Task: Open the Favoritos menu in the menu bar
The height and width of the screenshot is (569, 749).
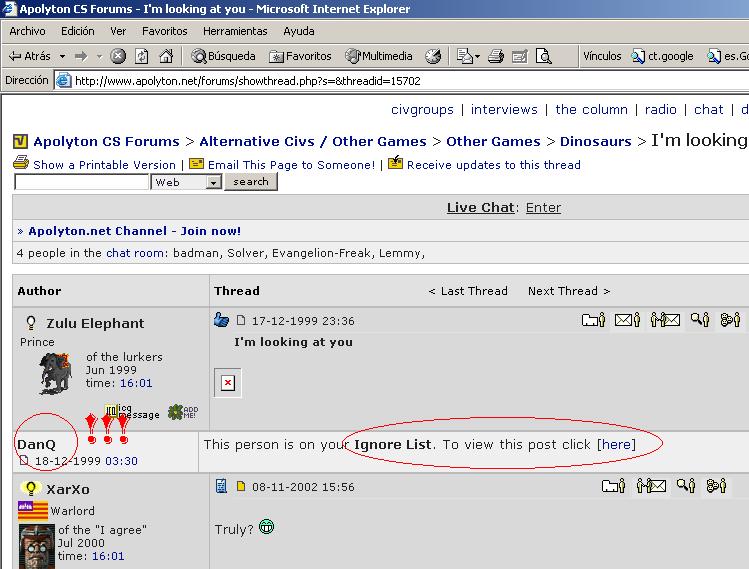Action: [x=164, y=31]
